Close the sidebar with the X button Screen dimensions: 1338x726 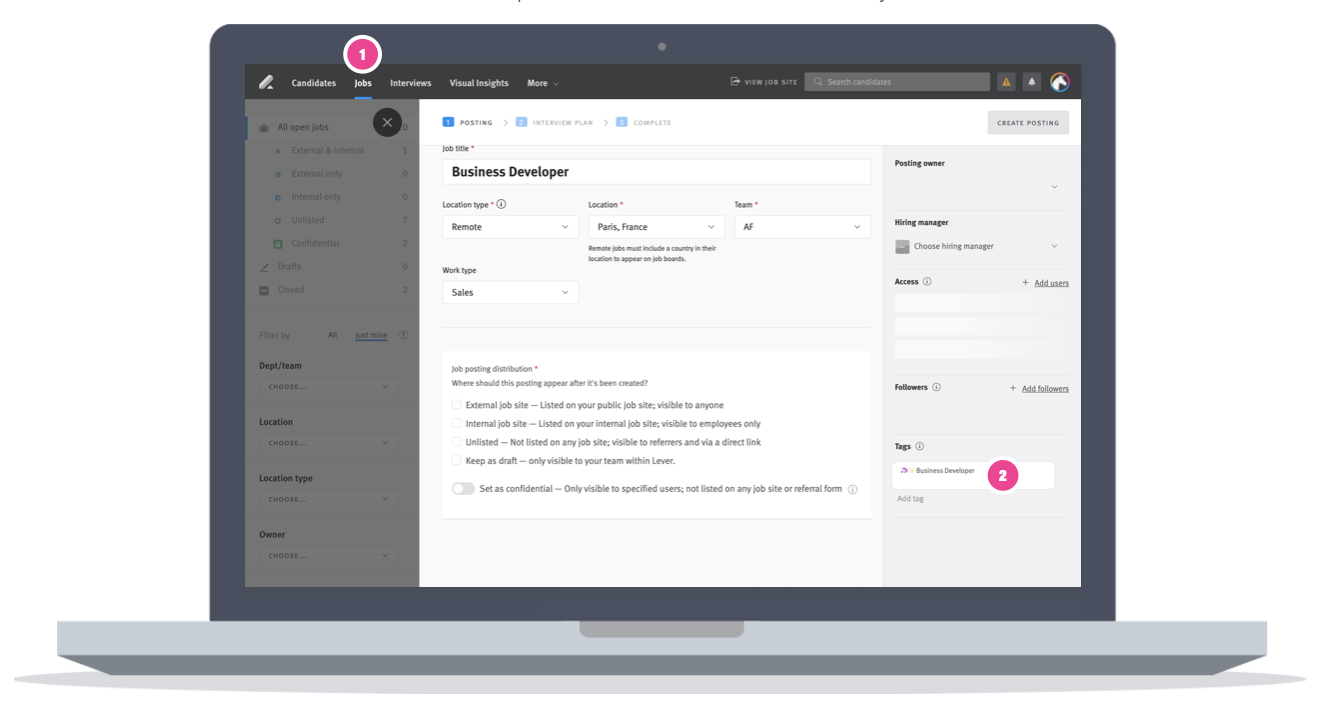[387, 123]
